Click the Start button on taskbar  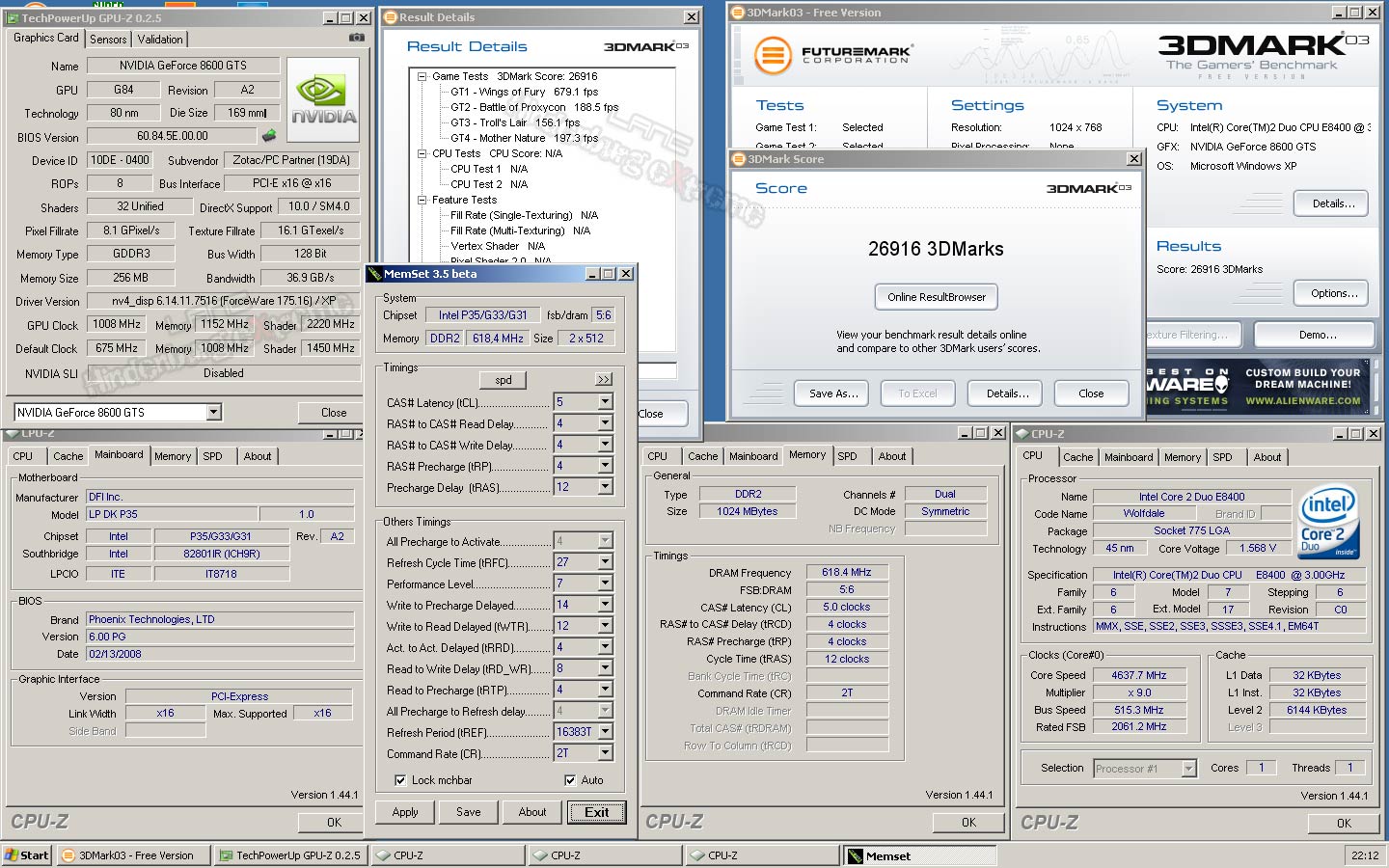click(26, 855)
